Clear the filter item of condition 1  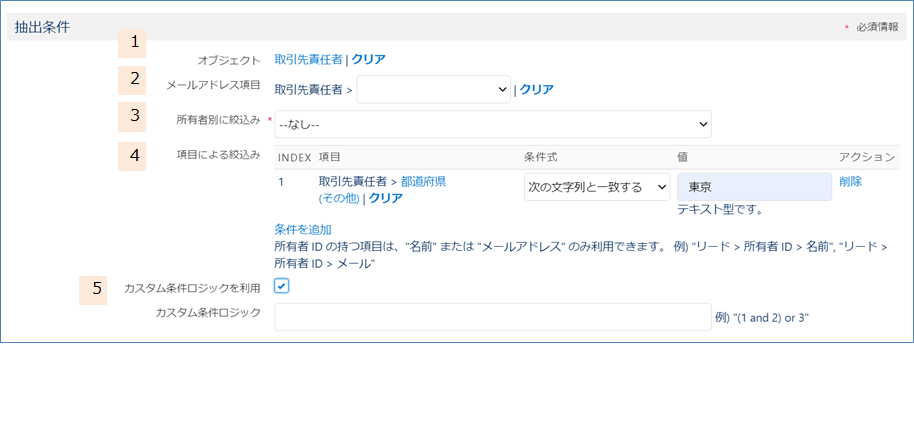click(385, 198)
